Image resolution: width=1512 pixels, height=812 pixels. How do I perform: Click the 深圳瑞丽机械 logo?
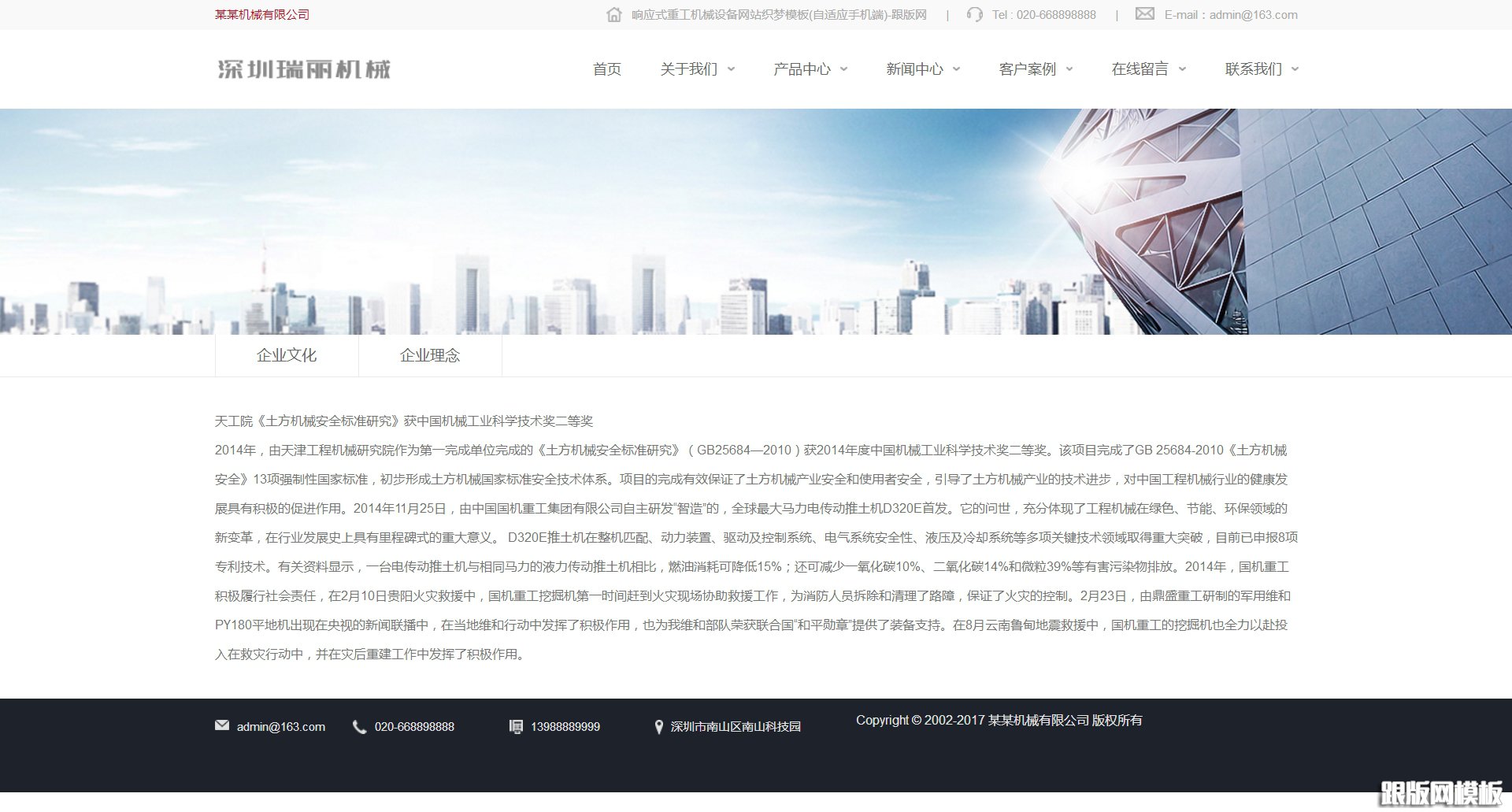click(x=305, y=69)
